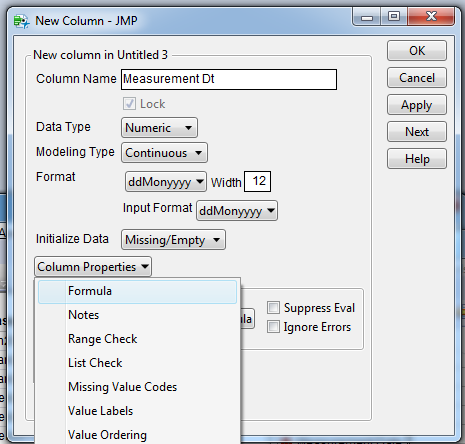Choose List Check menu entry

click(x=137, y=363)
